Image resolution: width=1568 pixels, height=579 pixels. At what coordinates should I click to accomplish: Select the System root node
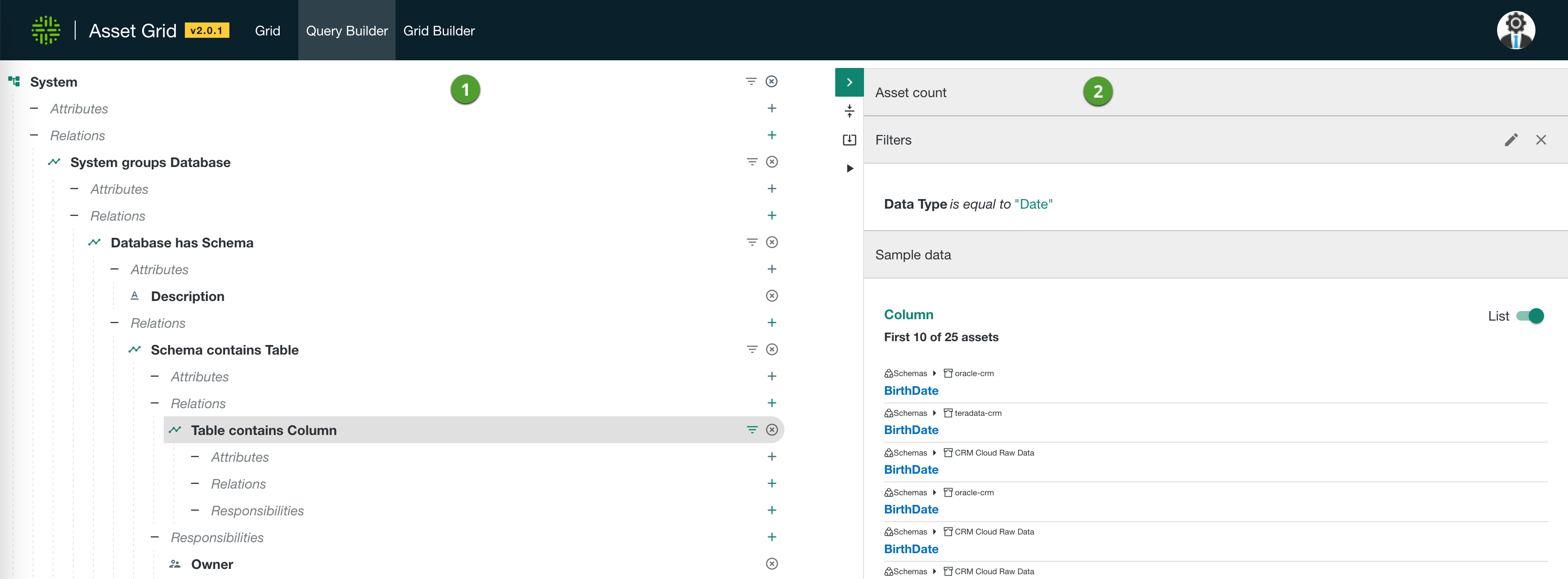pos(54,82)
